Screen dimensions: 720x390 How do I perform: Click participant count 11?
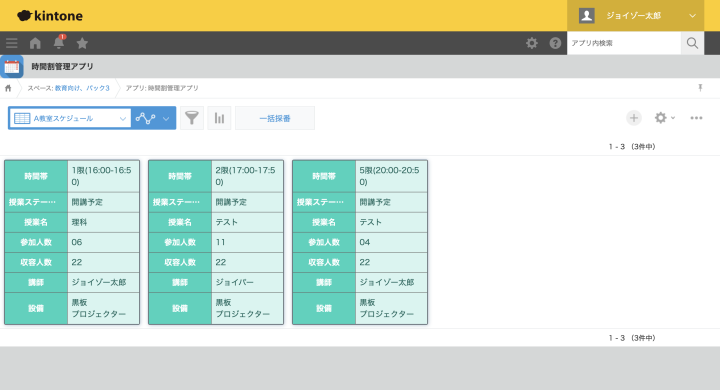click(x=220, y=242)
